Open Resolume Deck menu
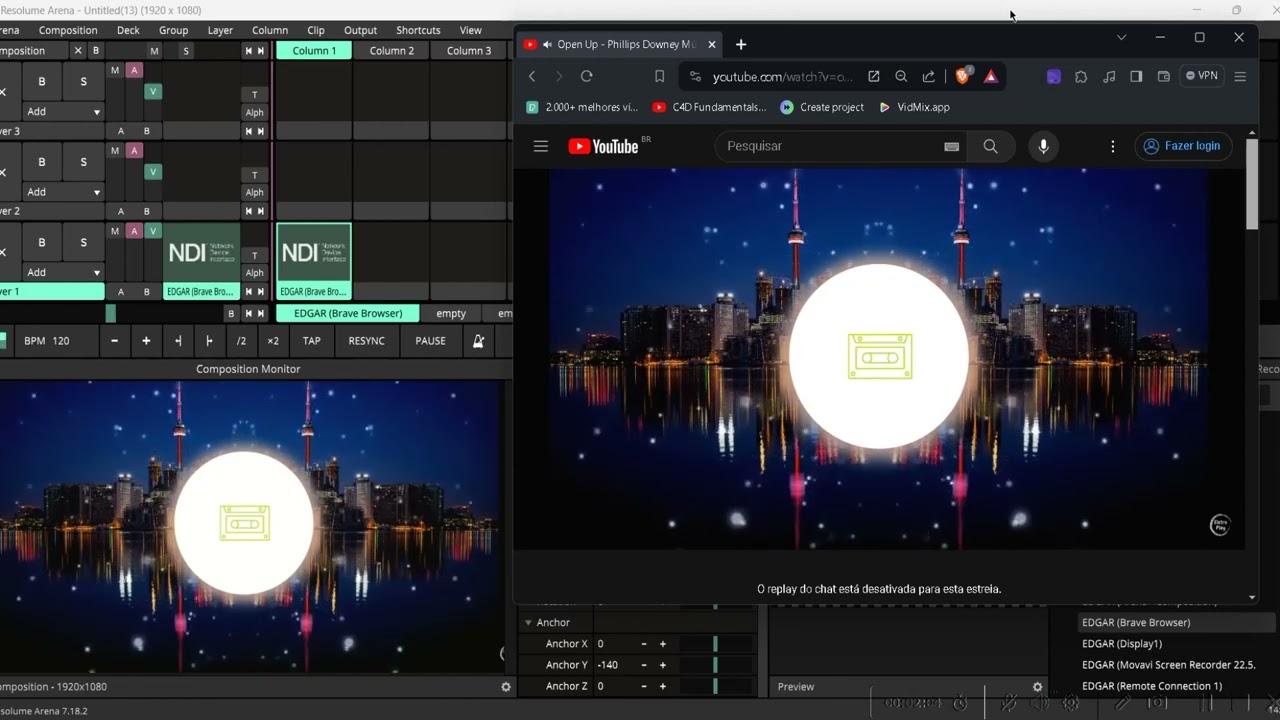Screen dimensions: 1280x720 click(128, 30)
